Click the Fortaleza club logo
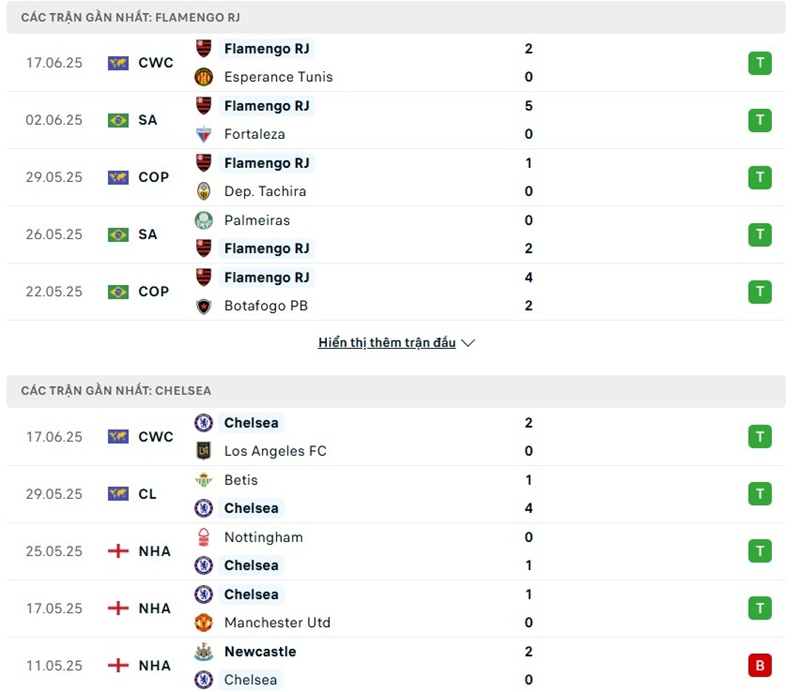This screenshot has width=800, height=692. pos(204,134)
